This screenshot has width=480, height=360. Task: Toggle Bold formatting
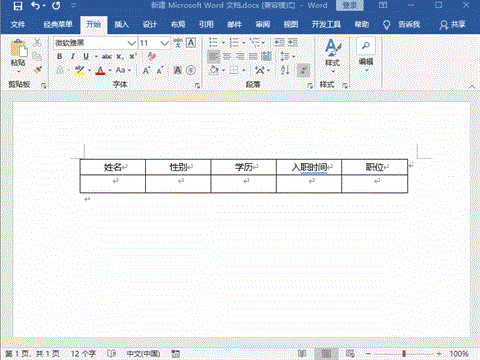point(59,56)
